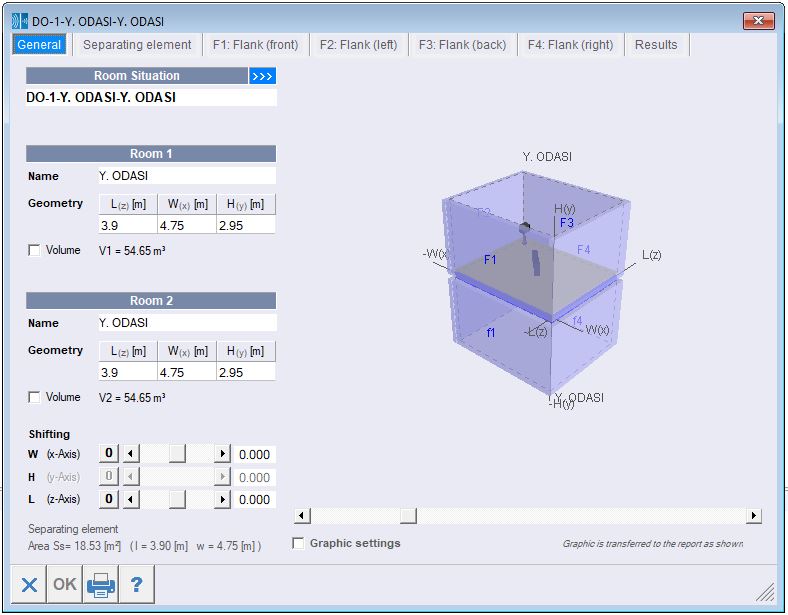Viewport: 788px width, 615px height.
Task: Toggle the Graphic settings checkbox
Action: pyautogui.click(x=298, y=543)
